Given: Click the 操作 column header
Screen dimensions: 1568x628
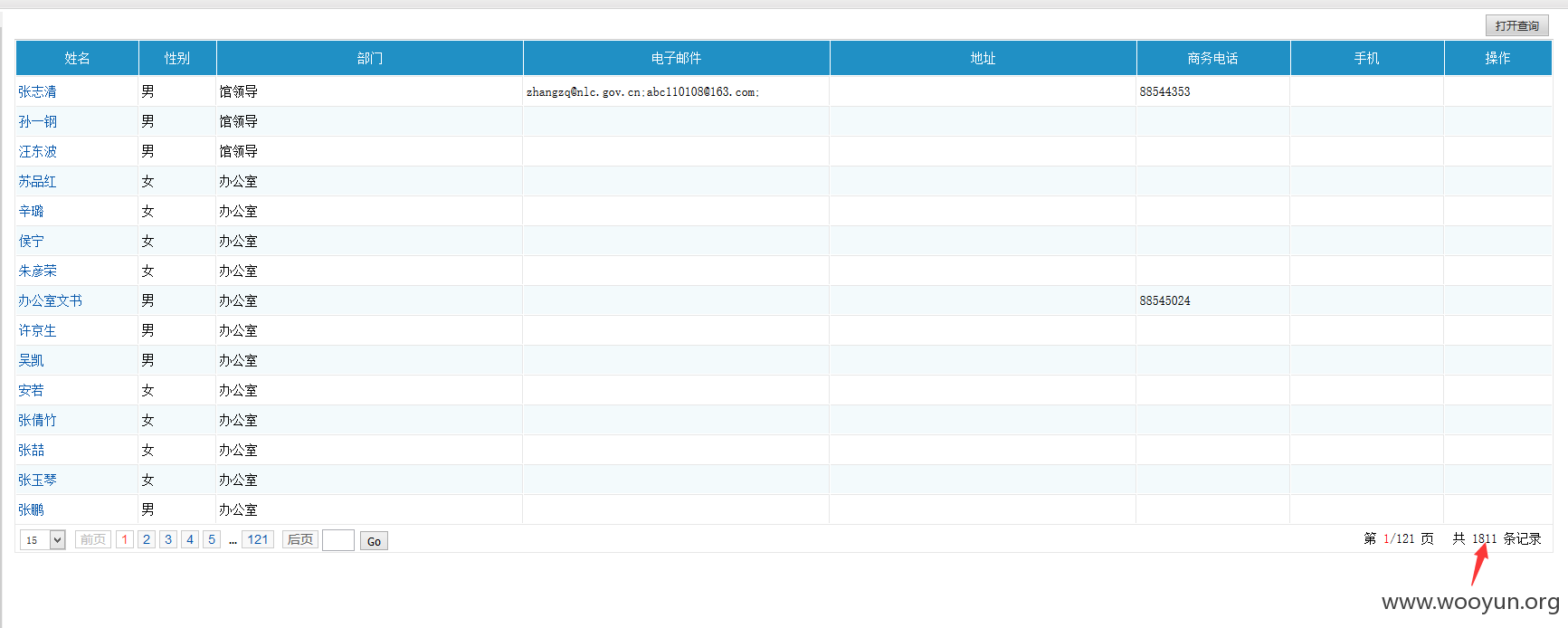Looking at the screenshot, I should coord(1497,58).
